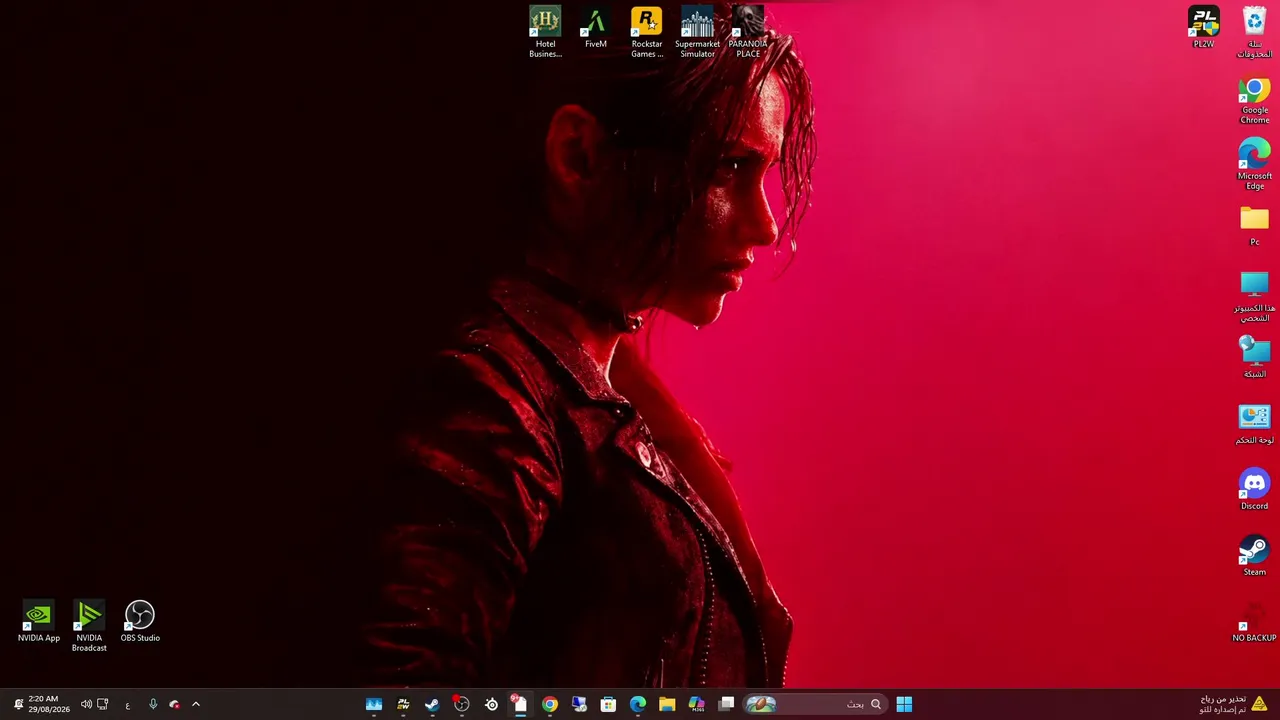
Task: Open OBS Studio desktop shortcut
Action: 140,622
